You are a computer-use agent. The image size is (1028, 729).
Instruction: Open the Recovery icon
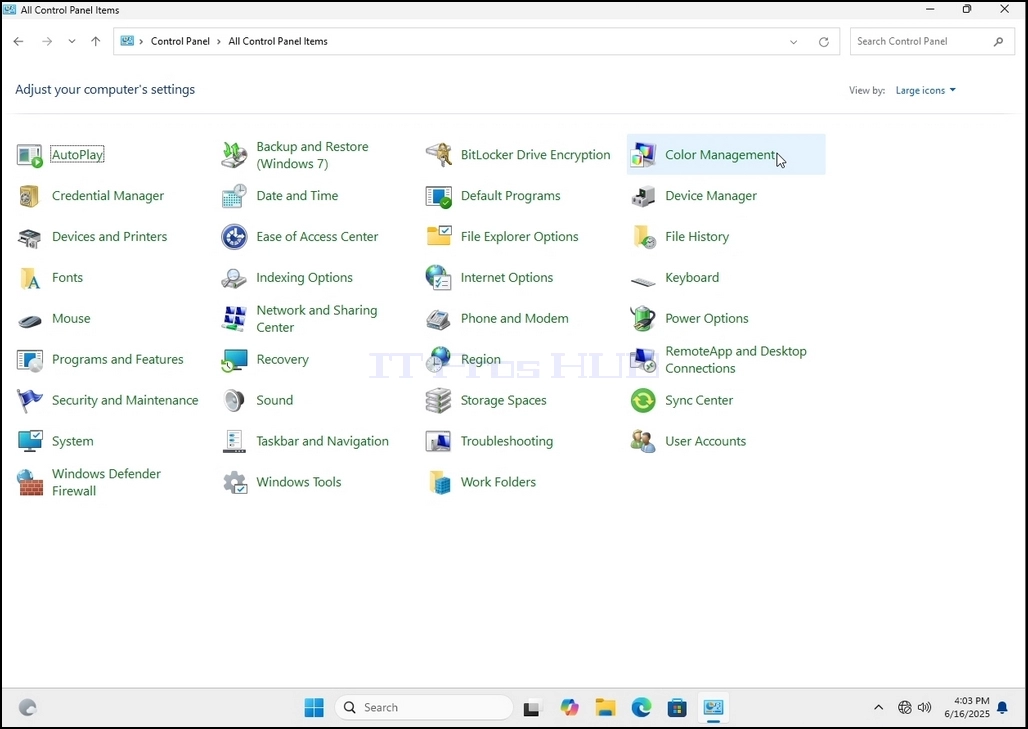click(234, 360)
